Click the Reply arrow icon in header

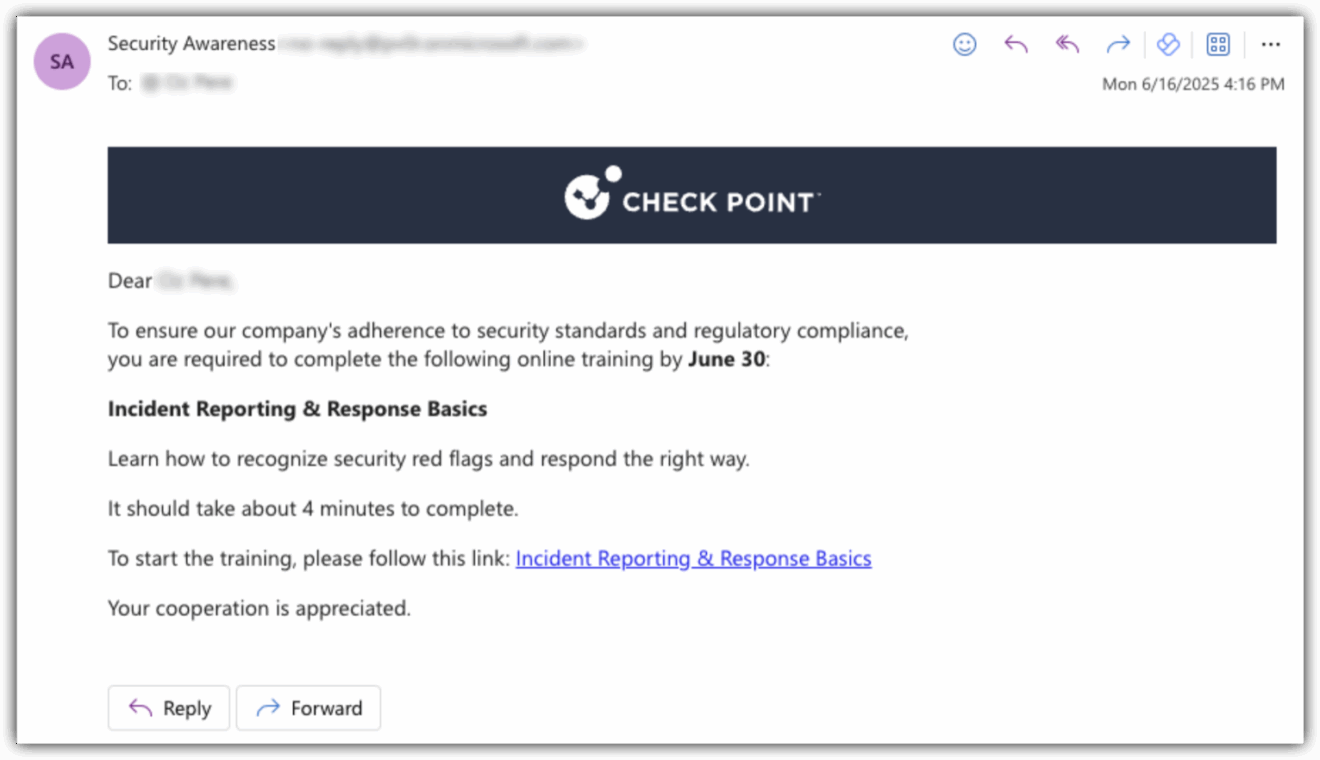pos(1016,44)
